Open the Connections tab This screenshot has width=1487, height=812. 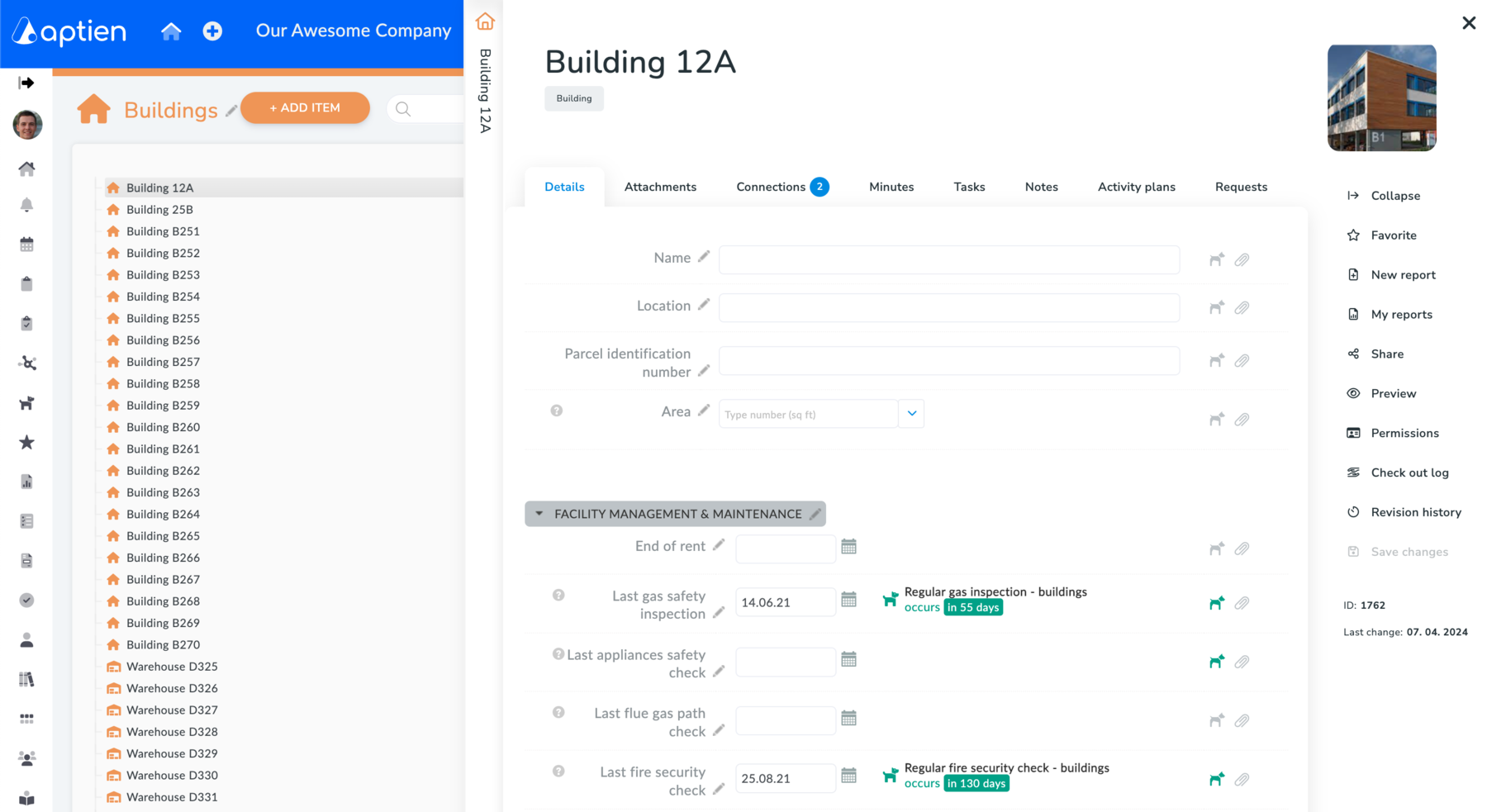click(771, 187)
